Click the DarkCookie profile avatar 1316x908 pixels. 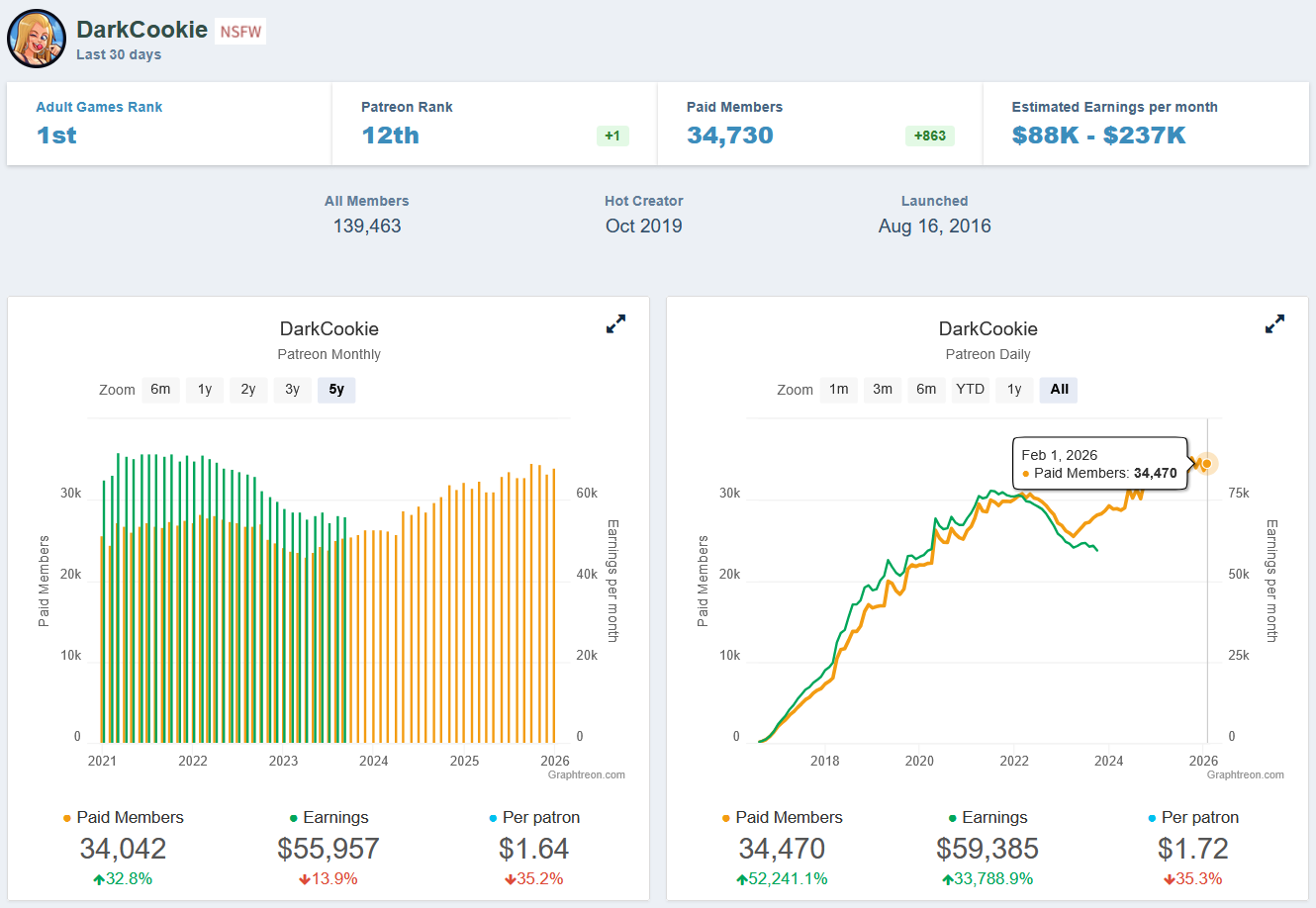pos(37,39)
